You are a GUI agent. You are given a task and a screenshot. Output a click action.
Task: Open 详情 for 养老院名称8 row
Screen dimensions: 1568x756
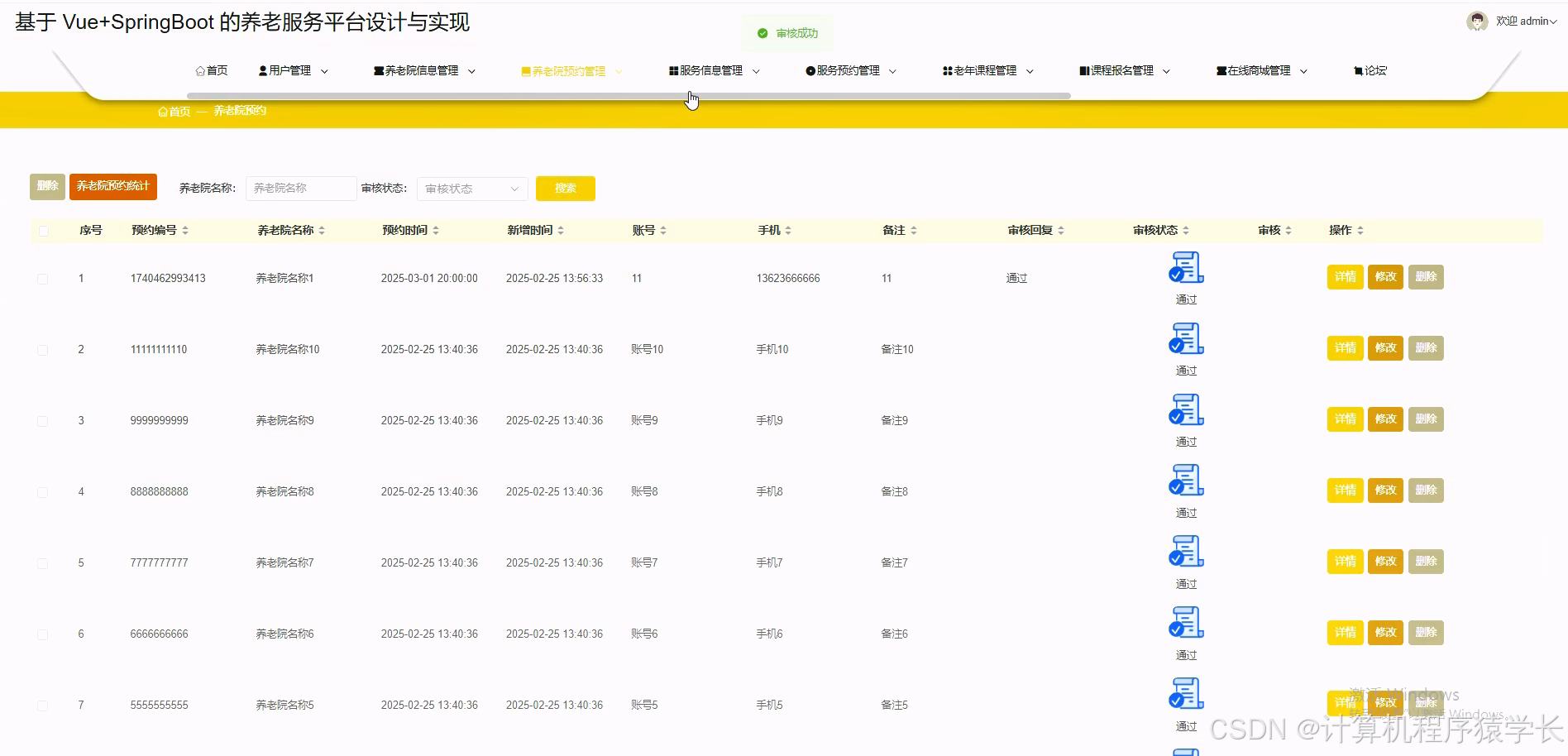click(x=1346, y=490)
